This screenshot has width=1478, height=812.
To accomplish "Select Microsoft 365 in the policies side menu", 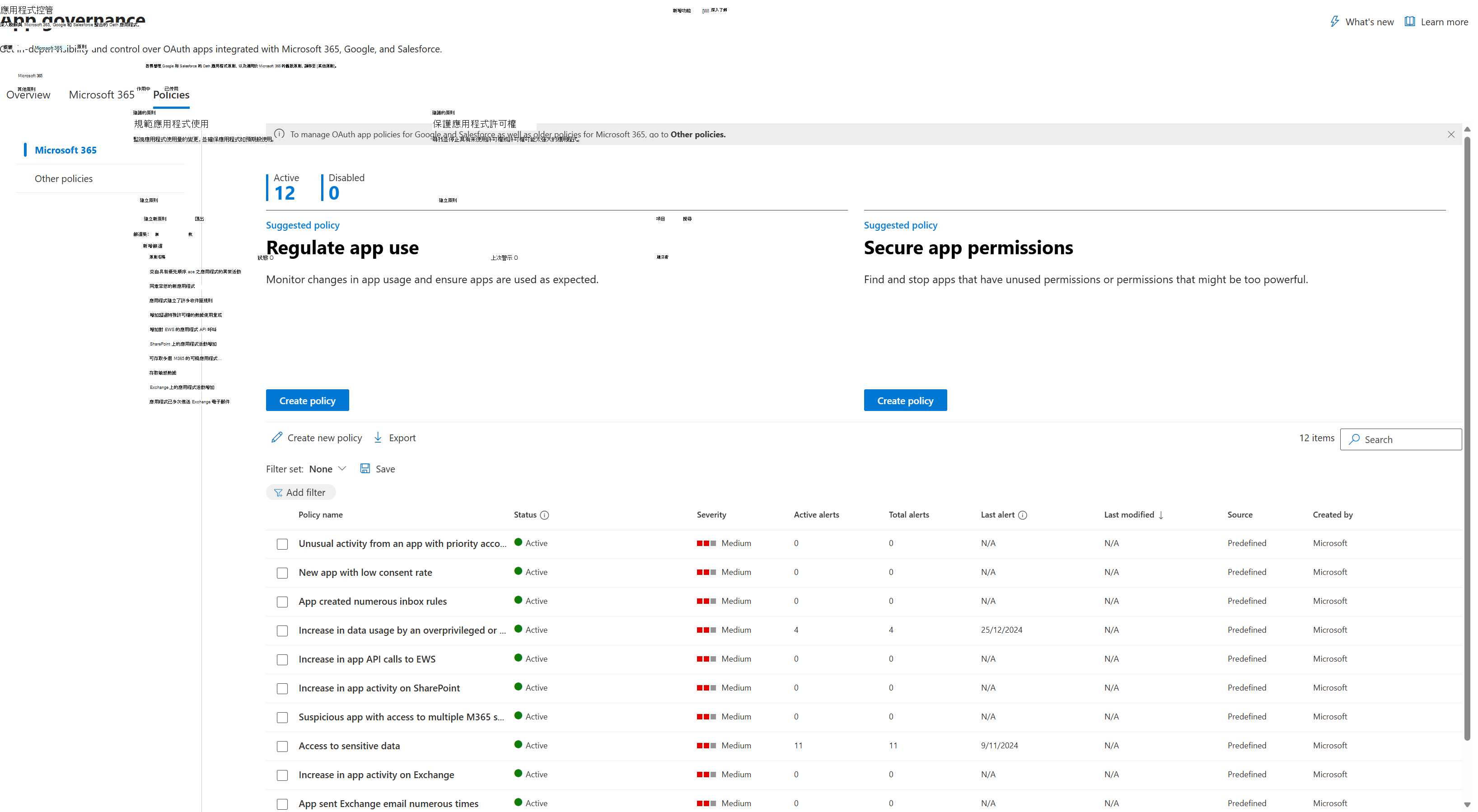I will pos(65,149).
